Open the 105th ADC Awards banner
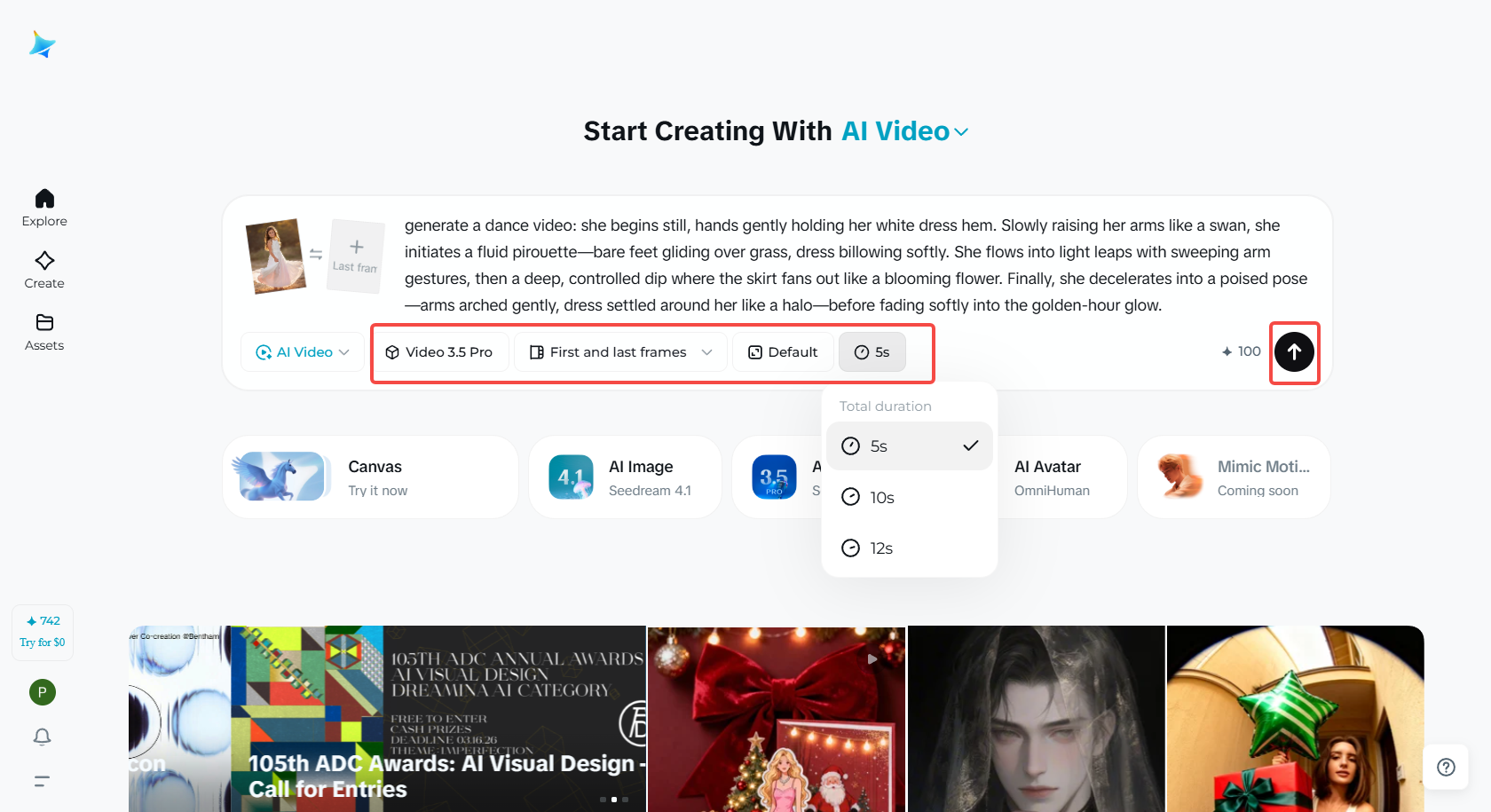 [438, 719]
